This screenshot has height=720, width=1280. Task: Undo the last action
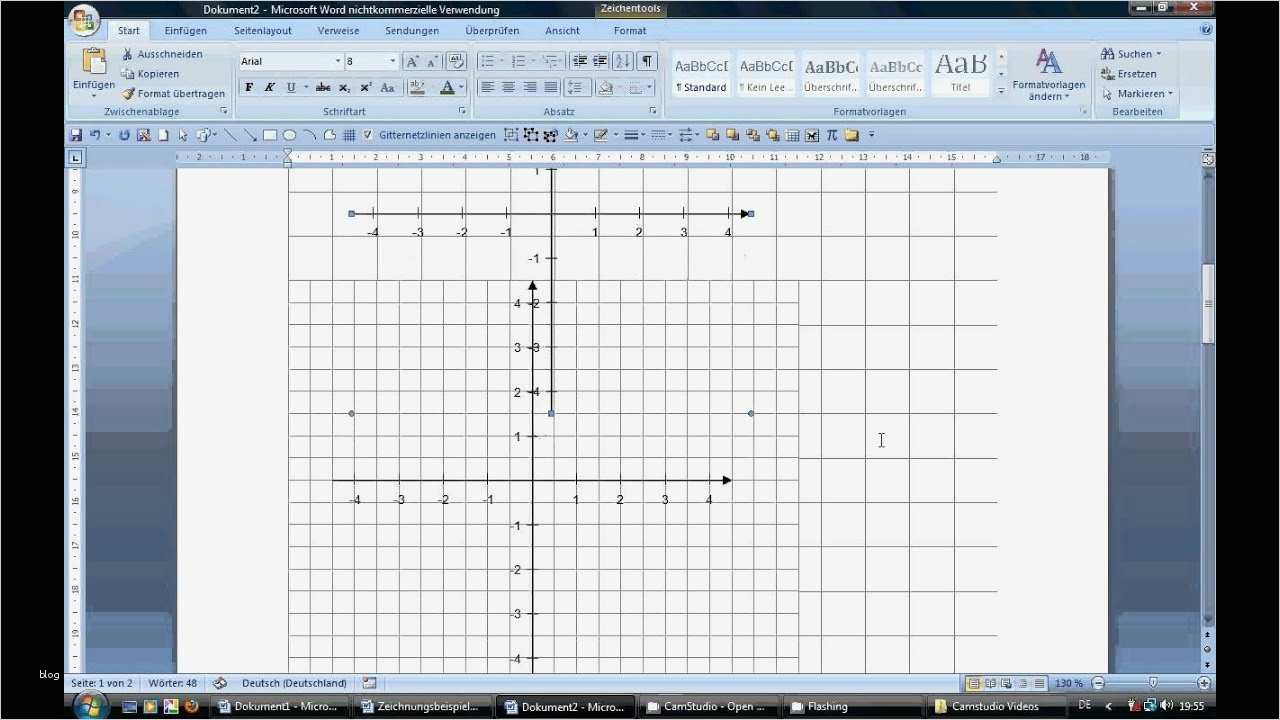click(95, 135)
